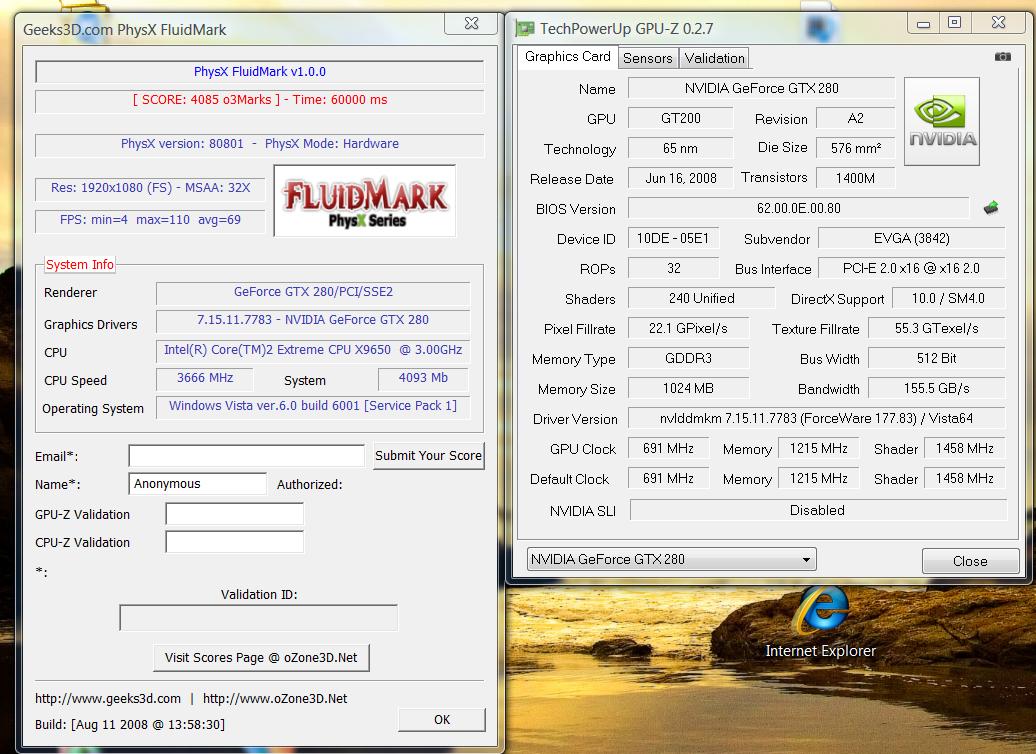Viewport: 1036px width, 754px height.
Task: Click the Release Date Jun 16, 2008
Action: pos(681,178)
